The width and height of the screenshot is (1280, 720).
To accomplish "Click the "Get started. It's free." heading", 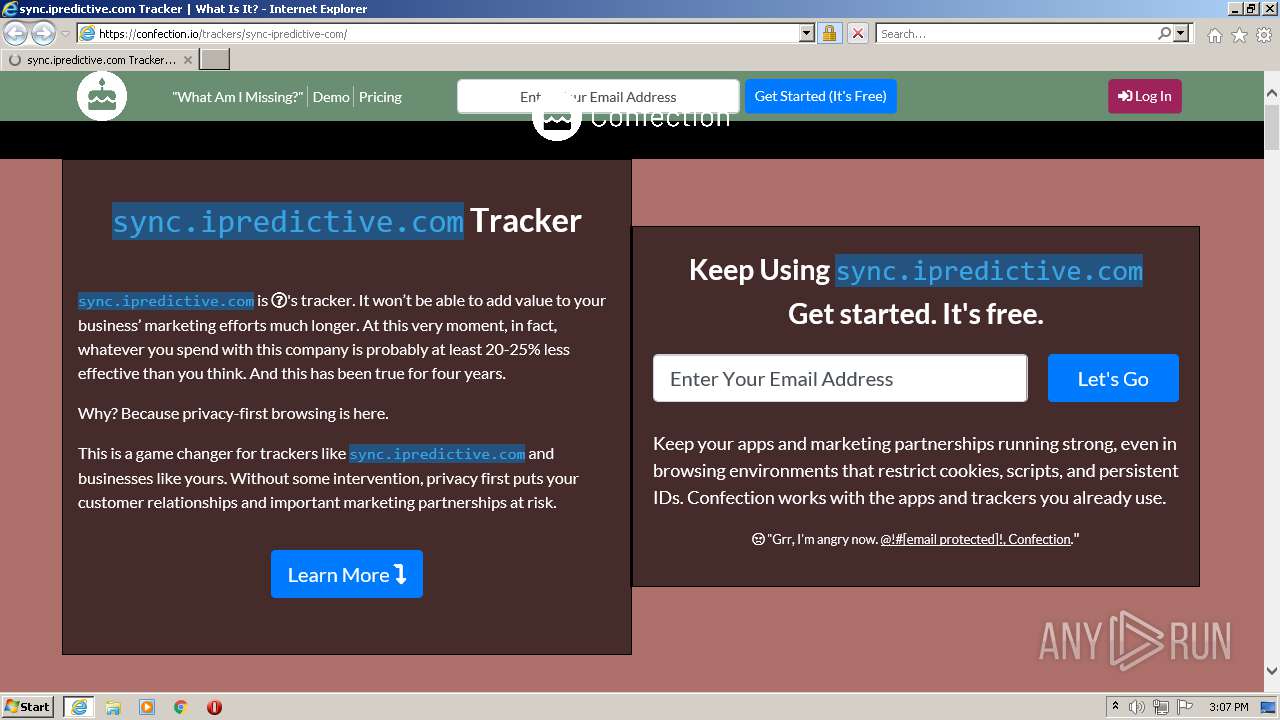I will 916,314.
